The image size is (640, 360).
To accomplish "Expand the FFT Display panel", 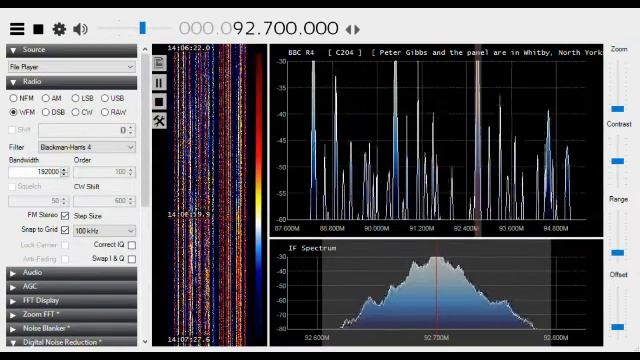I will click(71, 301).
